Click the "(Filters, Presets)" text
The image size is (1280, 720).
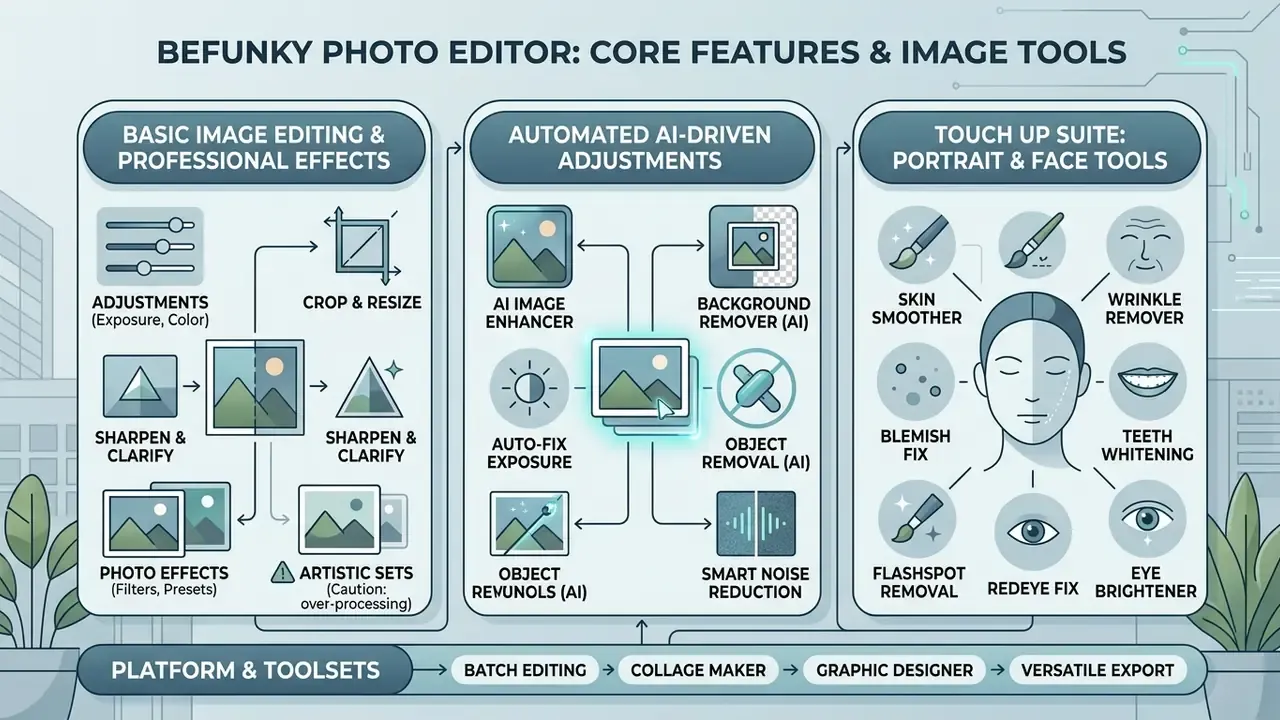point(164,590)
